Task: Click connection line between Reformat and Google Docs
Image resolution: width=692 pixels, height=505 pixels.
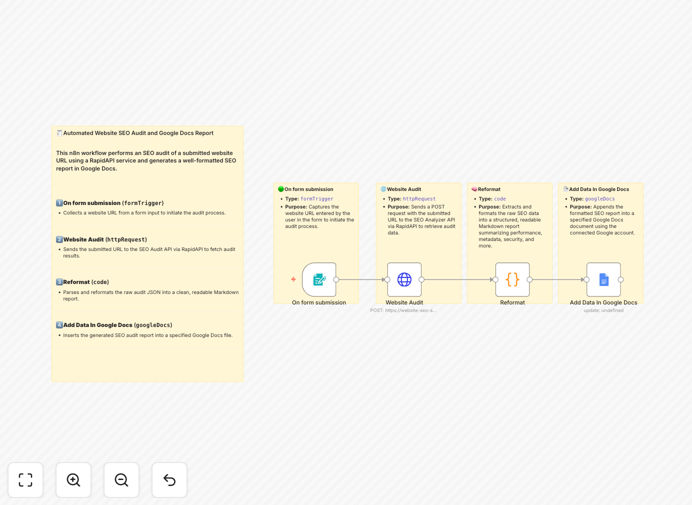Action: [x=558, y=279]
